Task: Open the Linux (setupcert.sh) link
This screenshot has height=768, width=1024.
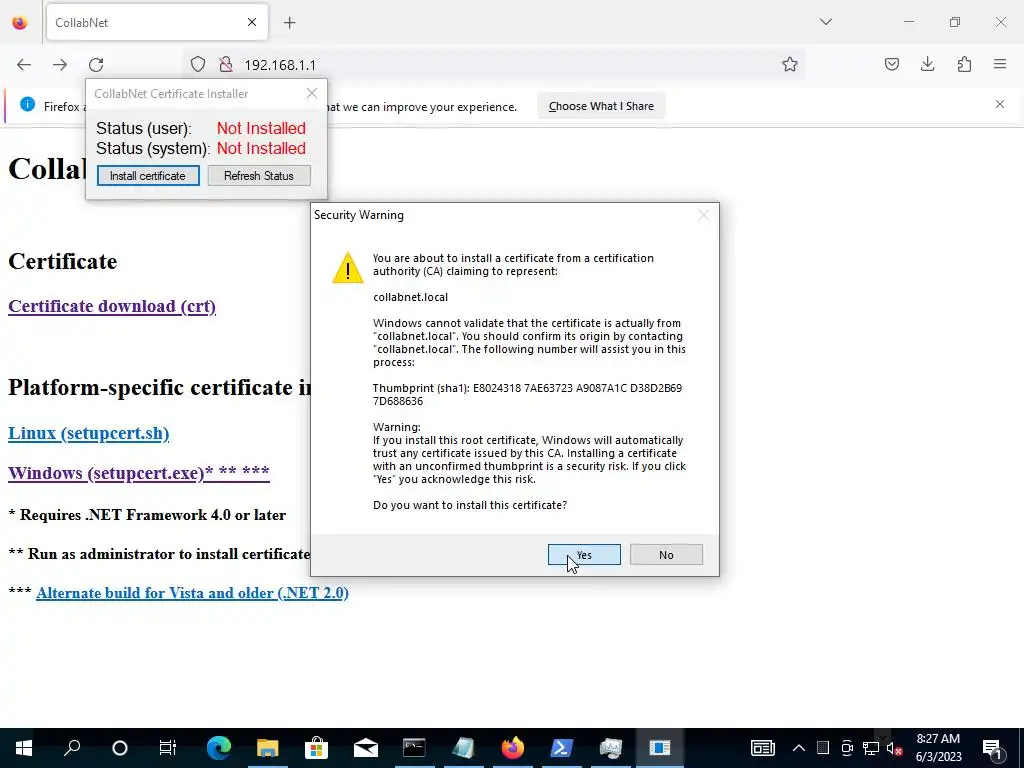Action: click(x=88, y=433)
